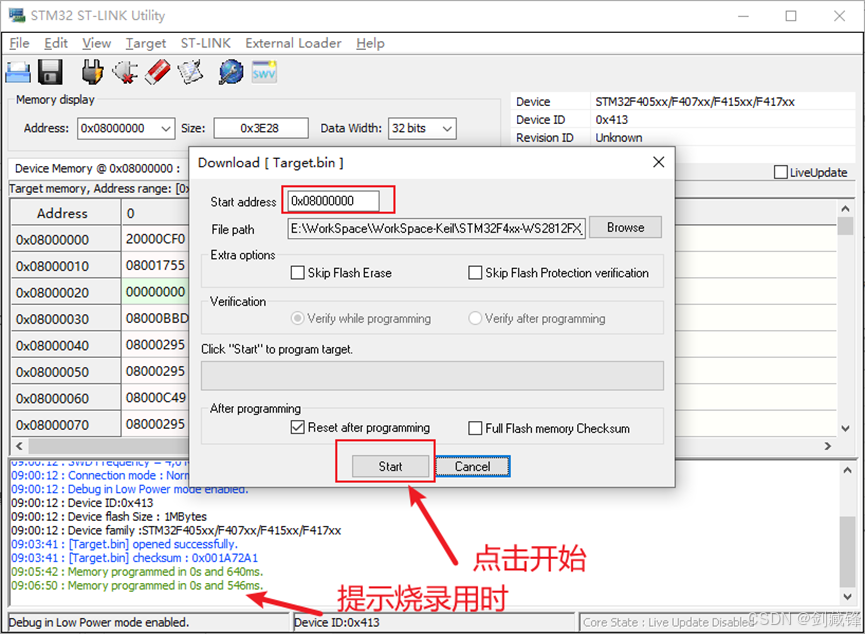Select address row 0x08000070
865x634 pixels.
click(66, 425)
